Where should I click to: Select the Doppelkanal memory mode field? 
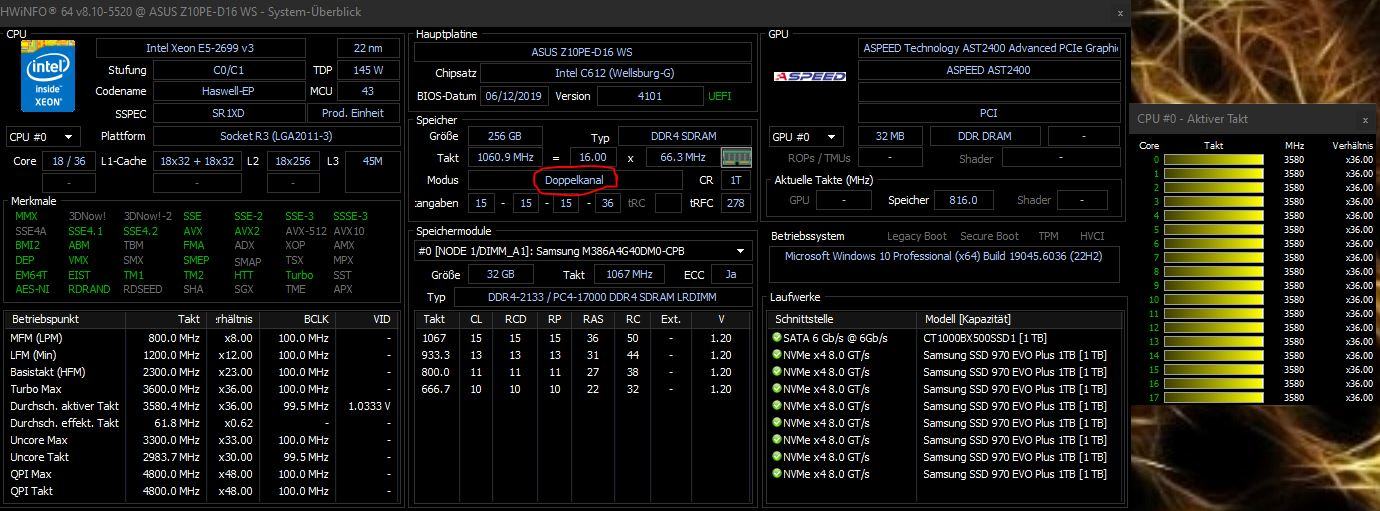point(575,180)
